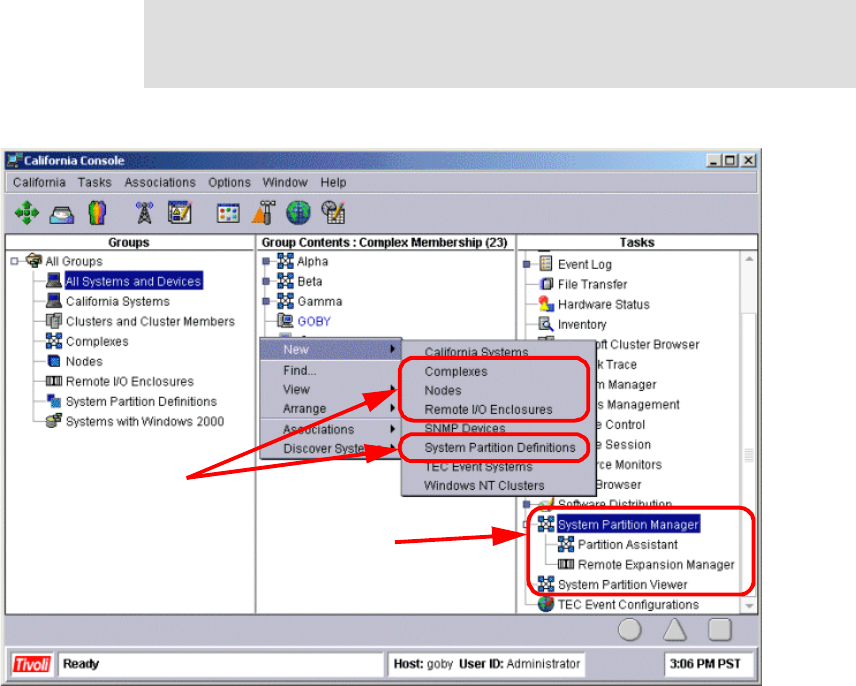Open the Options menu

click(x=229, y=182)
